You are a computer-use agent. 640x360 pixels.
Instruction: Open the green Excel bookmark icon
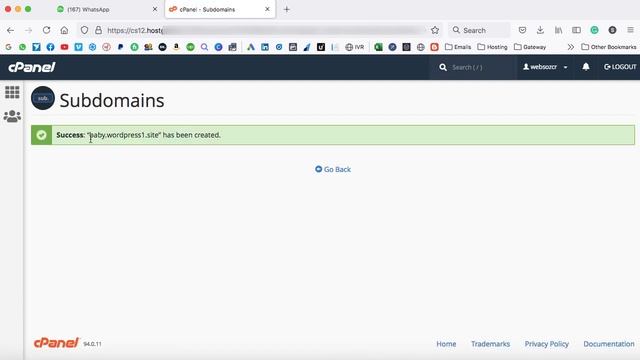click(x=378, y=47)
